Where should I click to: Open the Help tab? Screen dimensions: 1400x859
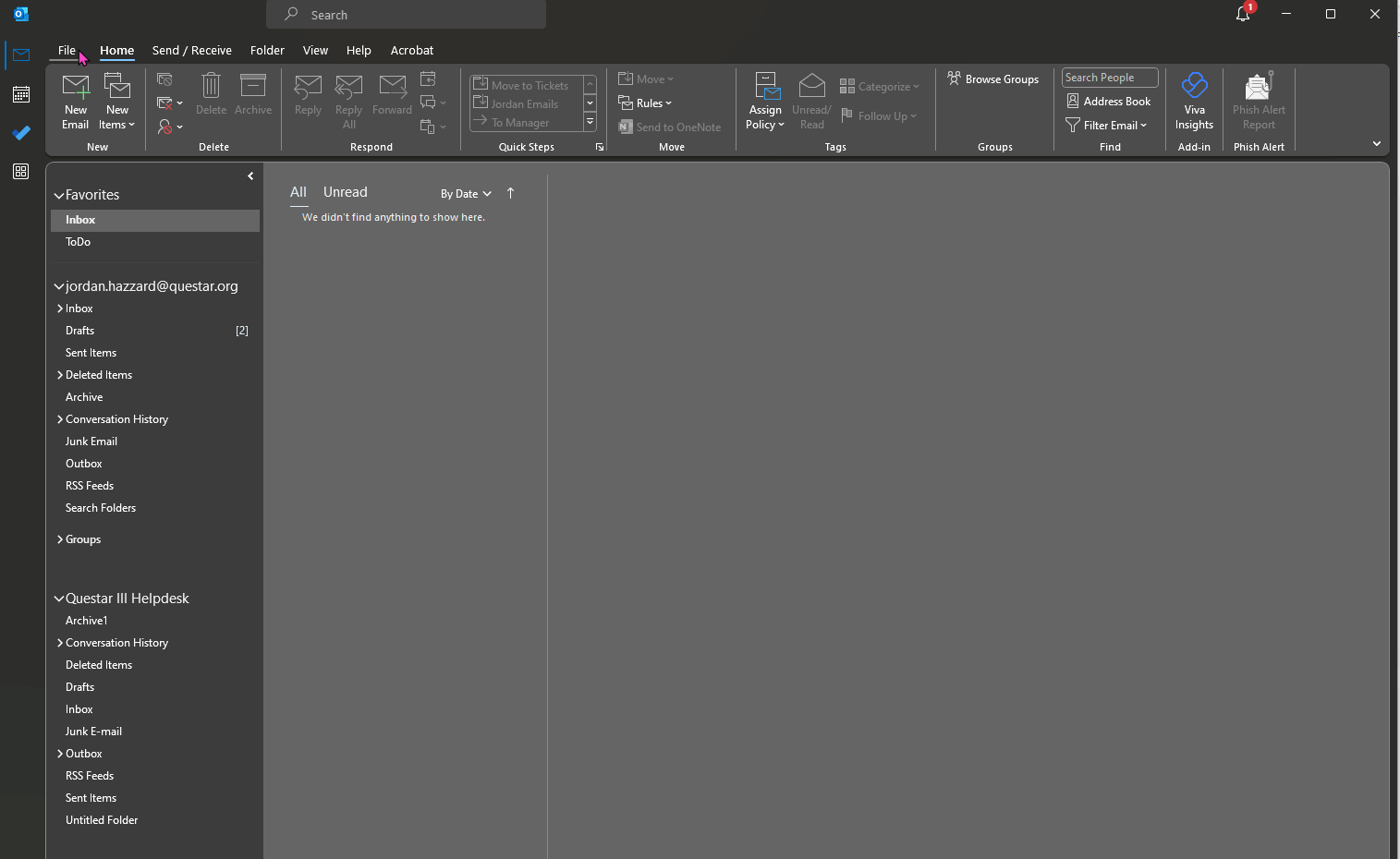pyautogui.click(x=359, y=50)
